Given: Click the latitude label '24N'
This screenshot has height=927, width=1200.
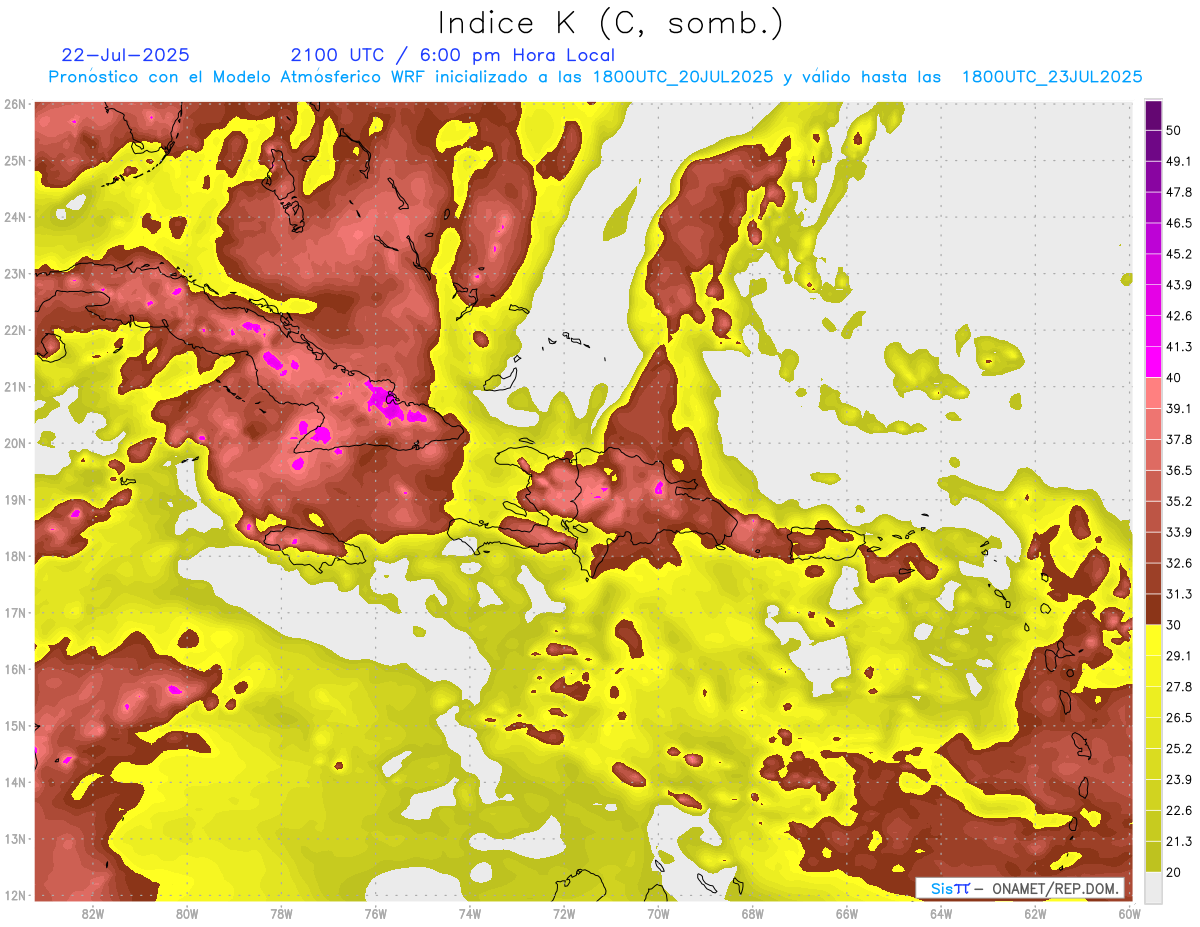Looking at the screenshot, I should 15,217.
